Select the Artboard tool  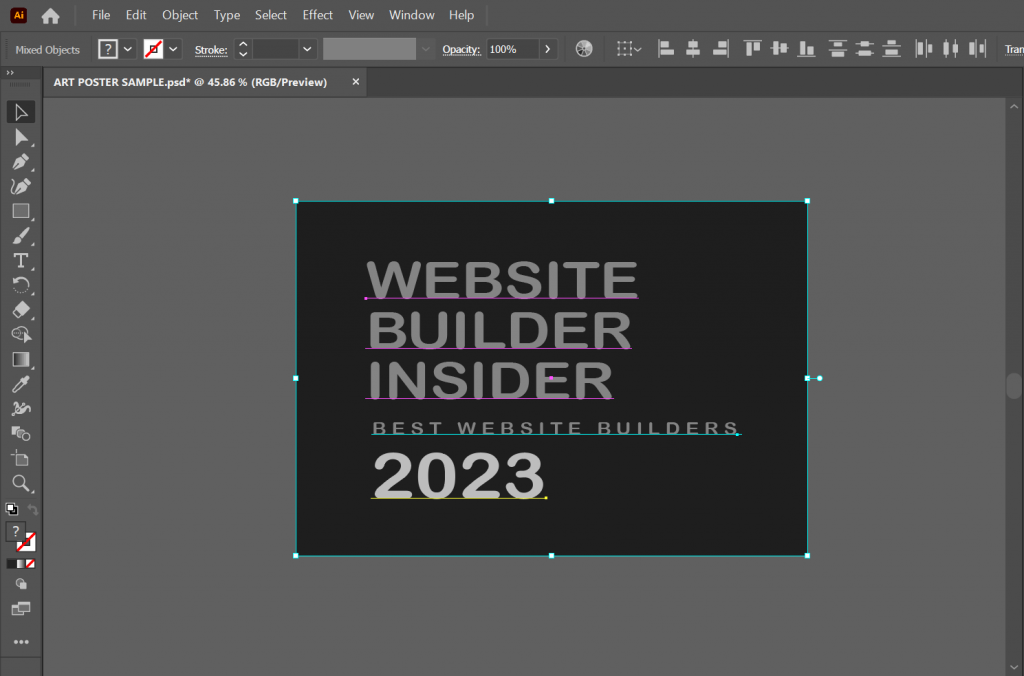(x=22, y=458)
